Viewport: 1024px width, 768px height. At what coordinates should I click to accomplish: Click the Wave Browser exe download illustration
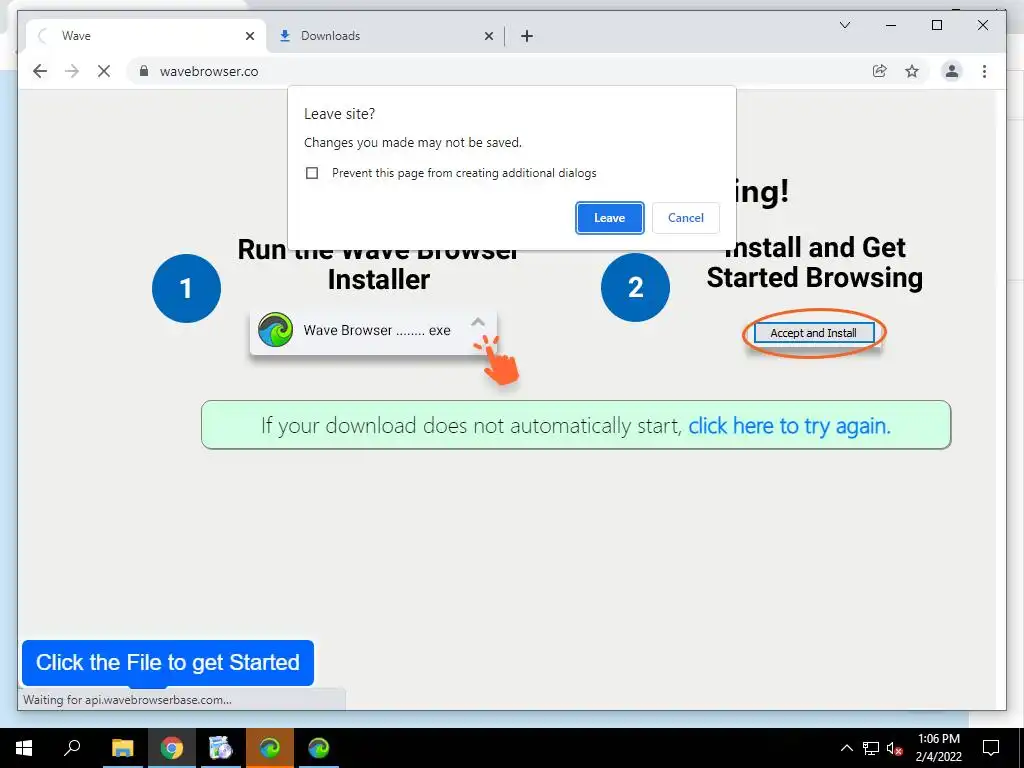click(x=373, y=330)
